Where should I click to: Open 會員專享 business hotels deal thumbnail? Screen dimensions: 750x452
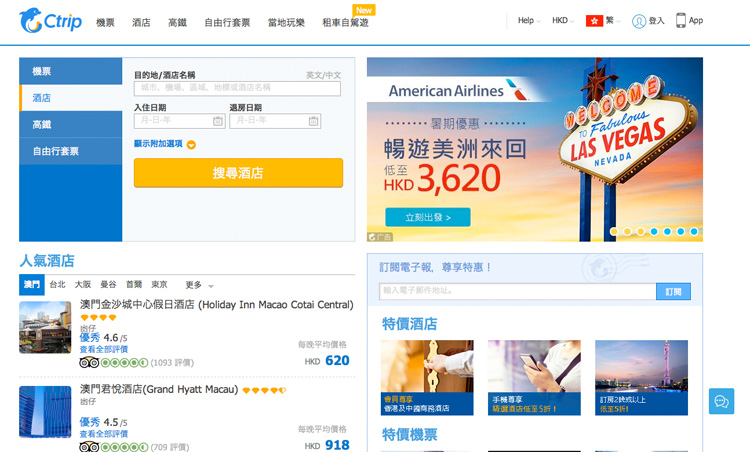coord(427,377)
